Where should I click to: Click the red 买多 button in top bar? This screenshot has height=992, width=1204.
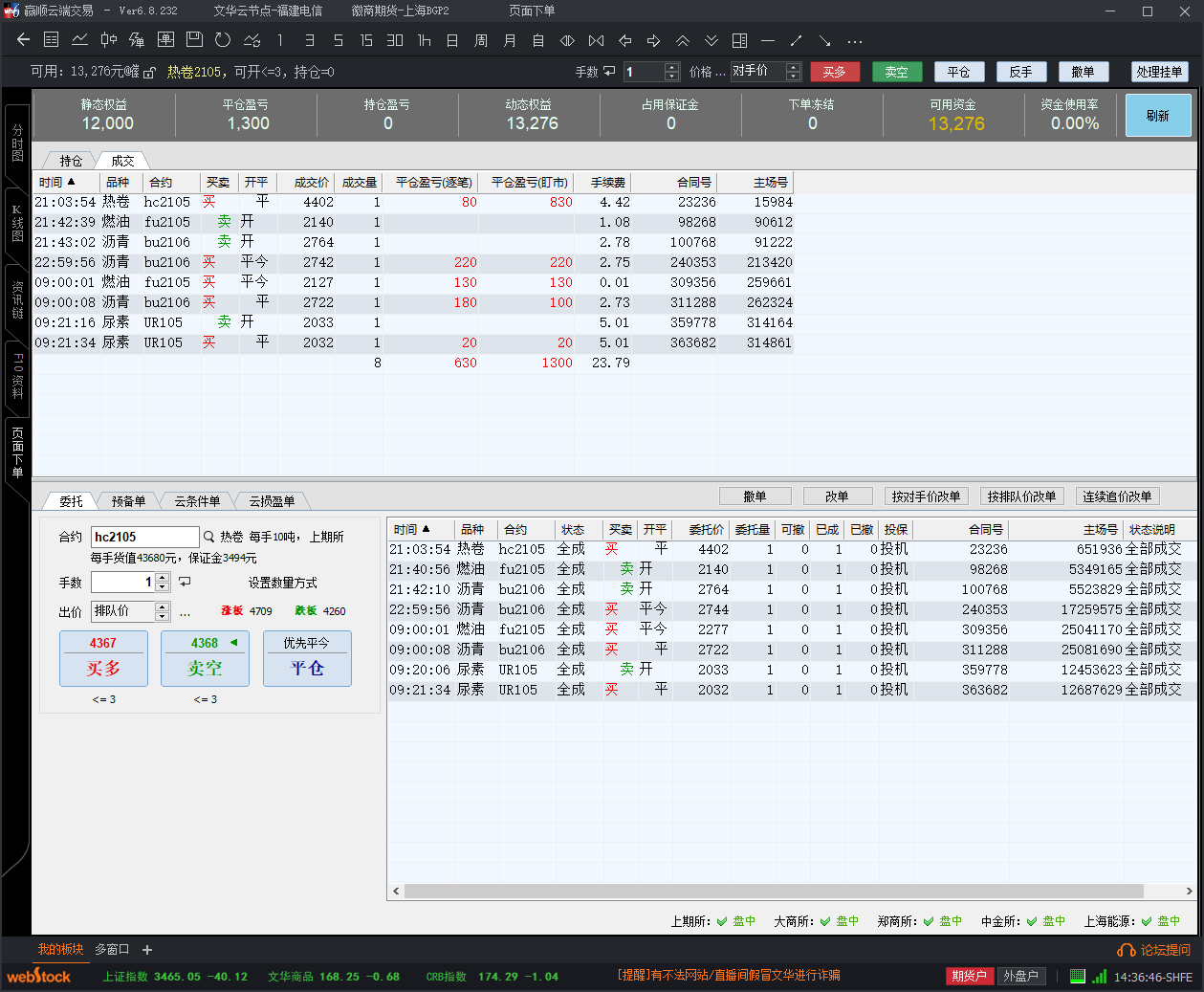coord(835,72)
